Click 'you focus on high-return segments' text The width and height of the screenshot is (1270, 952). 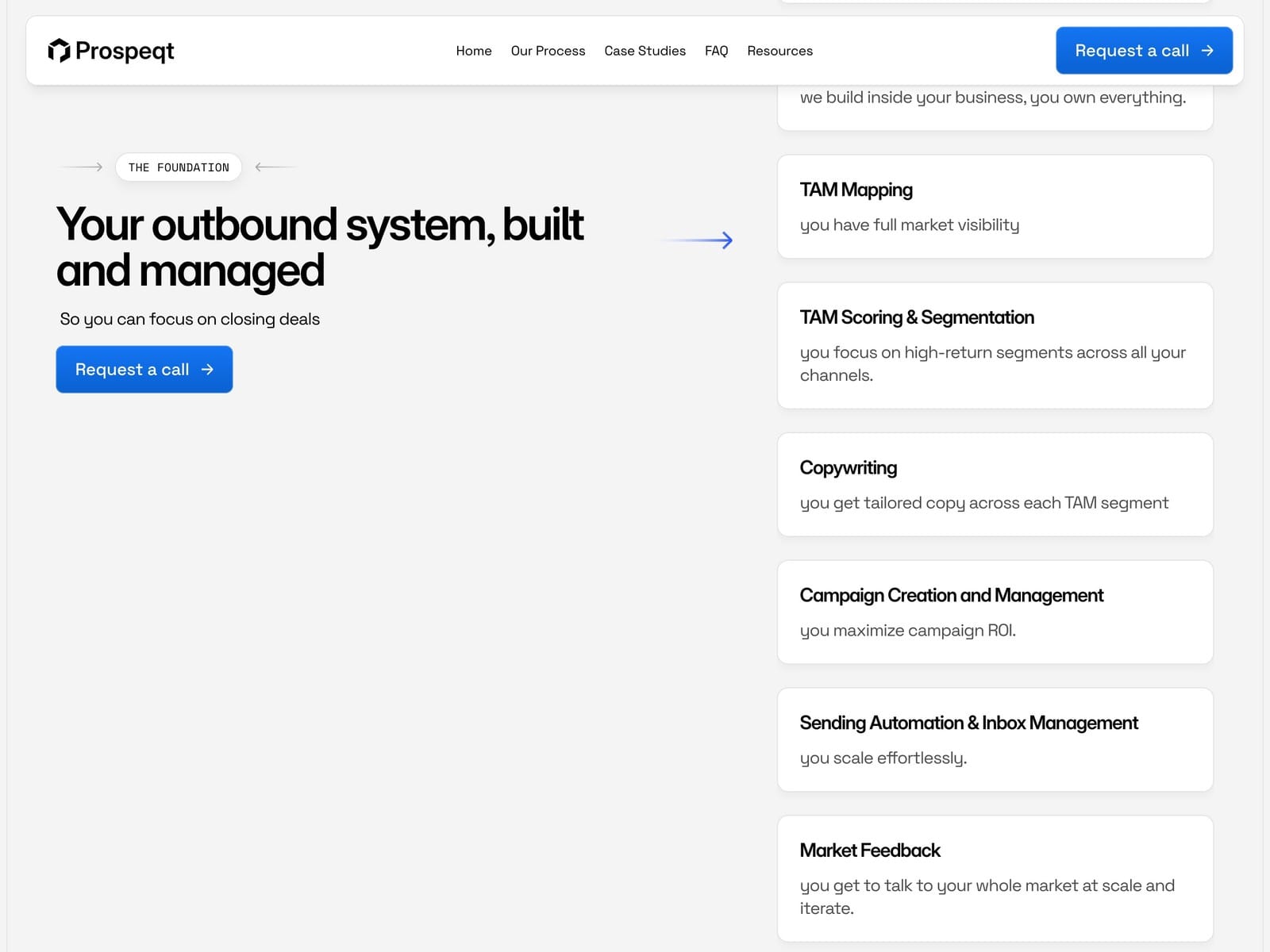(x=992, y=363)
